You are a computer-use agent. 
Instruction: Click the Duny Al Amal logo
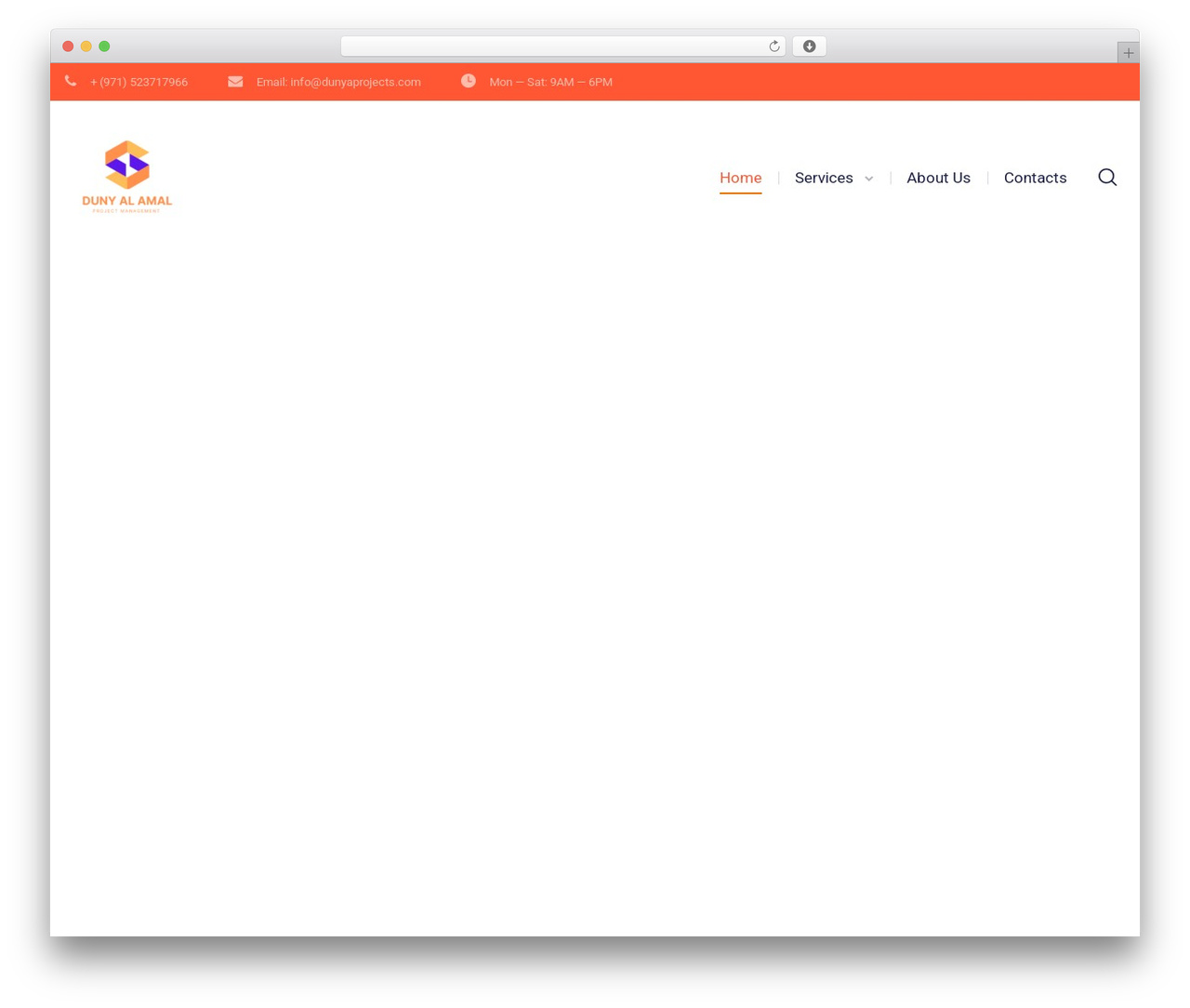[127, 177]
